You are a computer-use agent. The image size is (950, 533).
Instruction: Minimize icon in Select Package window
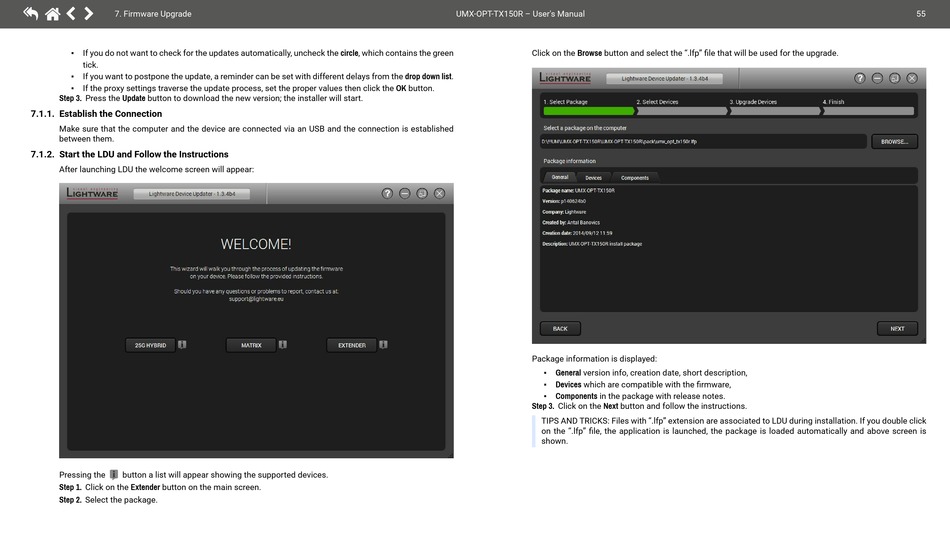click(x=877, y=78)
